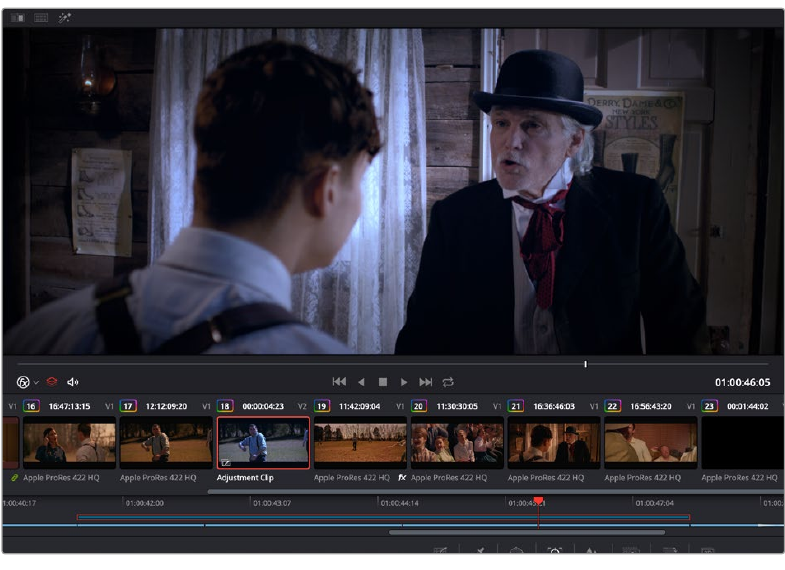Image resolution: width=785 pixels, height=570 pixels.
Task: Toggle the Image Wipe viewer mode icon
Action: pos(17,18)
